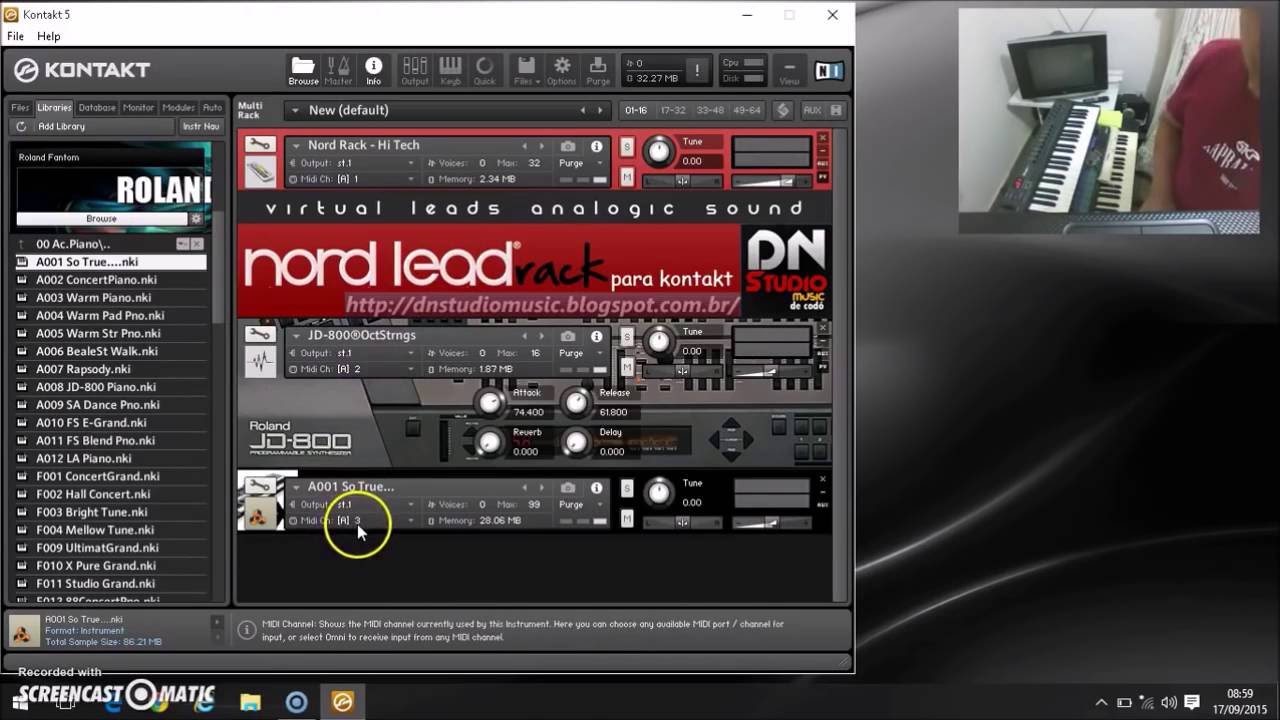Select rack page 49-64

747,110
